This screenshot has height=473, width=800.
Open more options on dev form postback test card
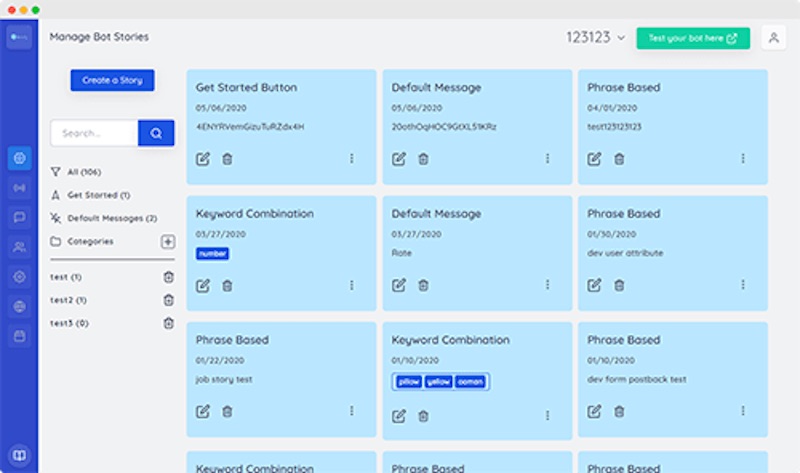coord(743,410)
